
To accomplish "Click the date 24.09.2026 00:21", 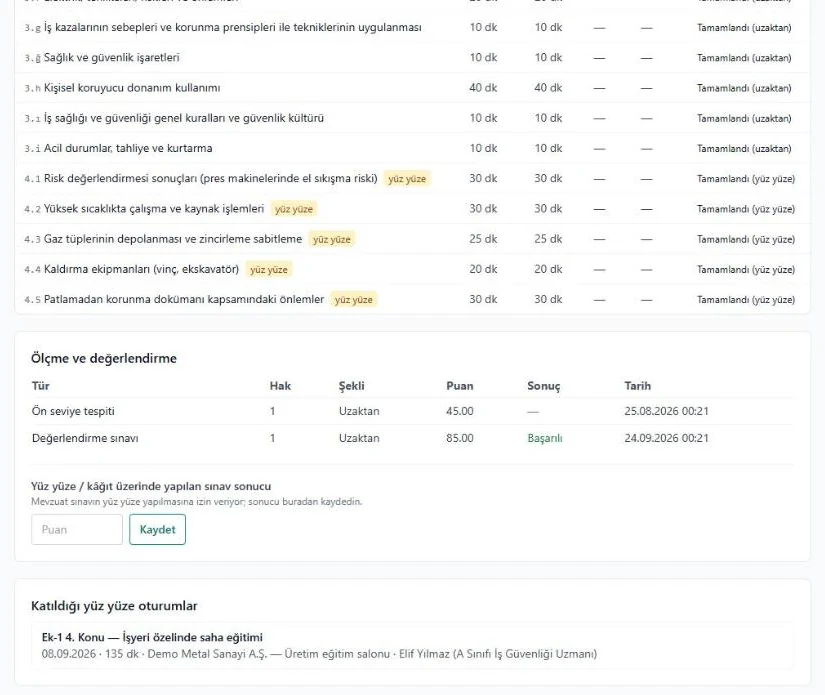I will (x=666, y=438).
